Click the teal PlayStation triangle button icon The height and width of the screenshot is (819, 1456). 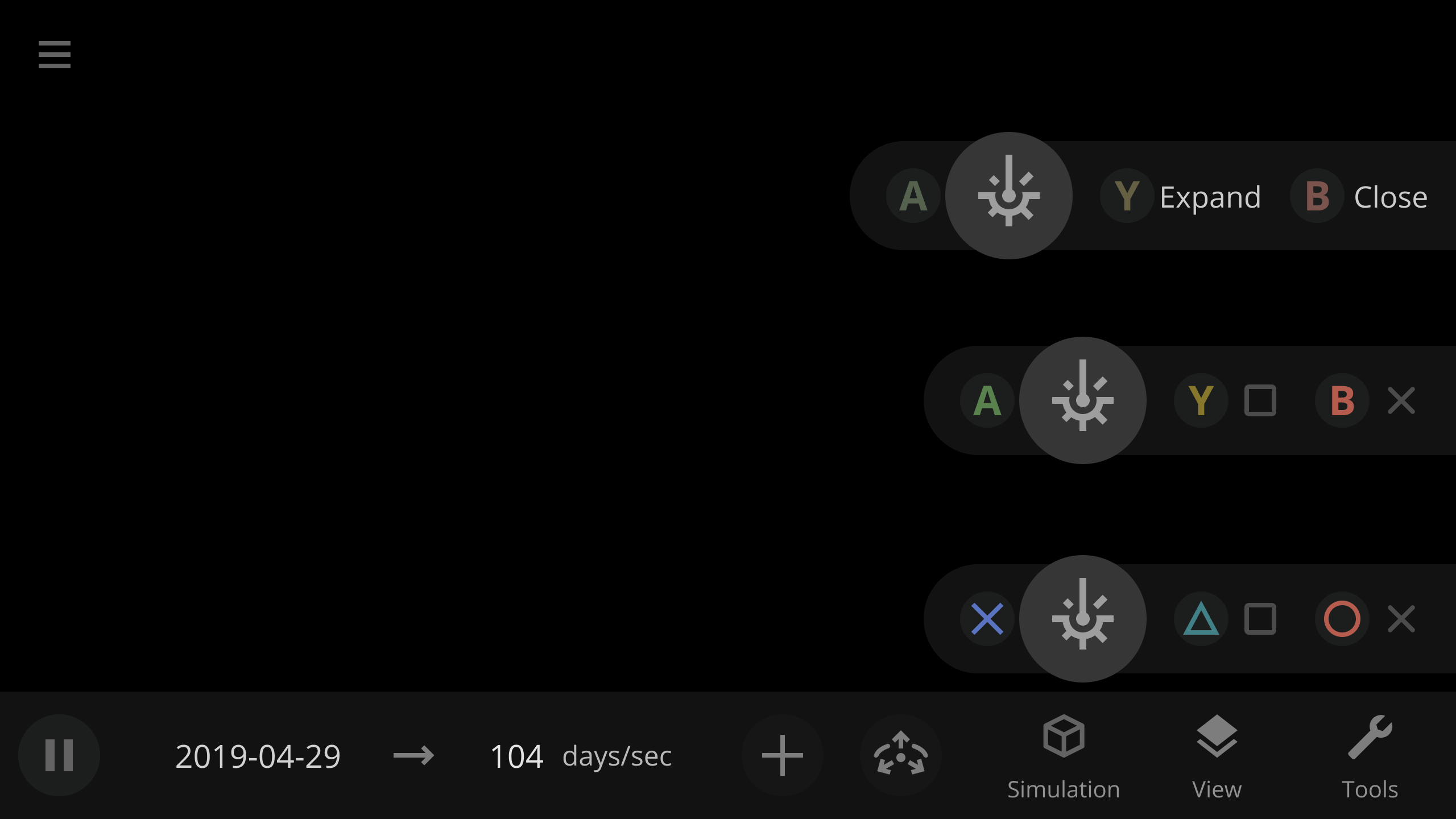1201,619
